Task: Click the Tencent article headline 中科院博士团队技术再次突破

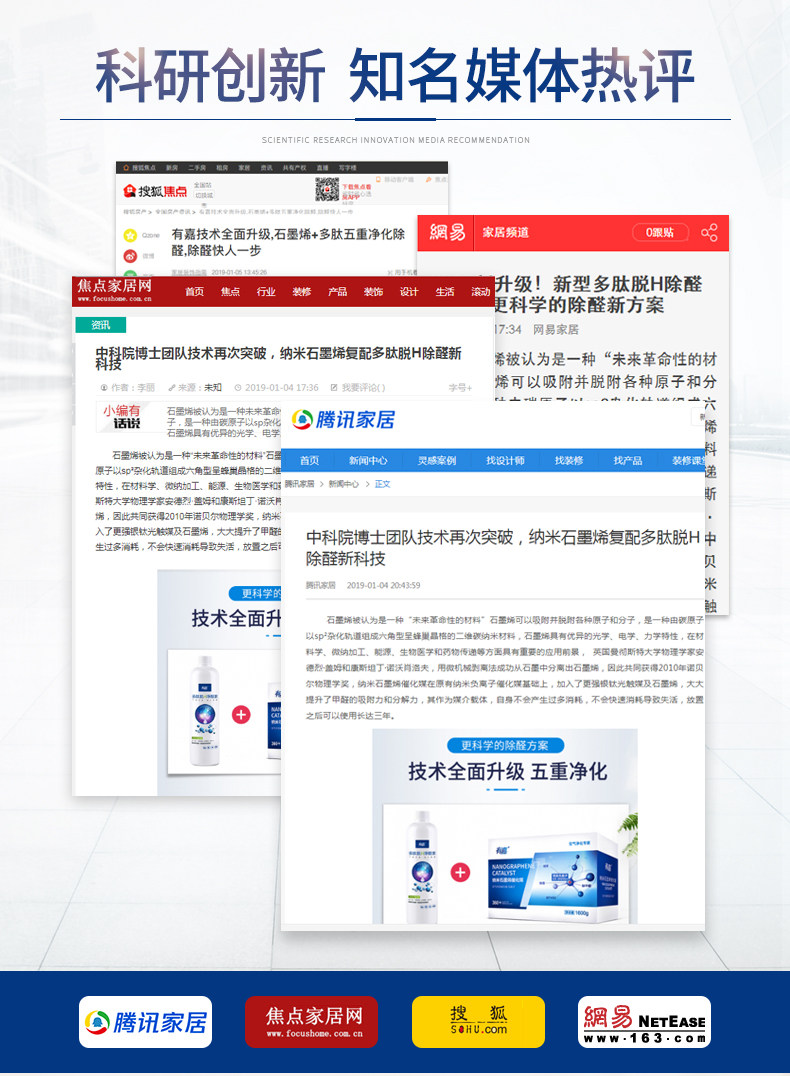Action: 502,548
